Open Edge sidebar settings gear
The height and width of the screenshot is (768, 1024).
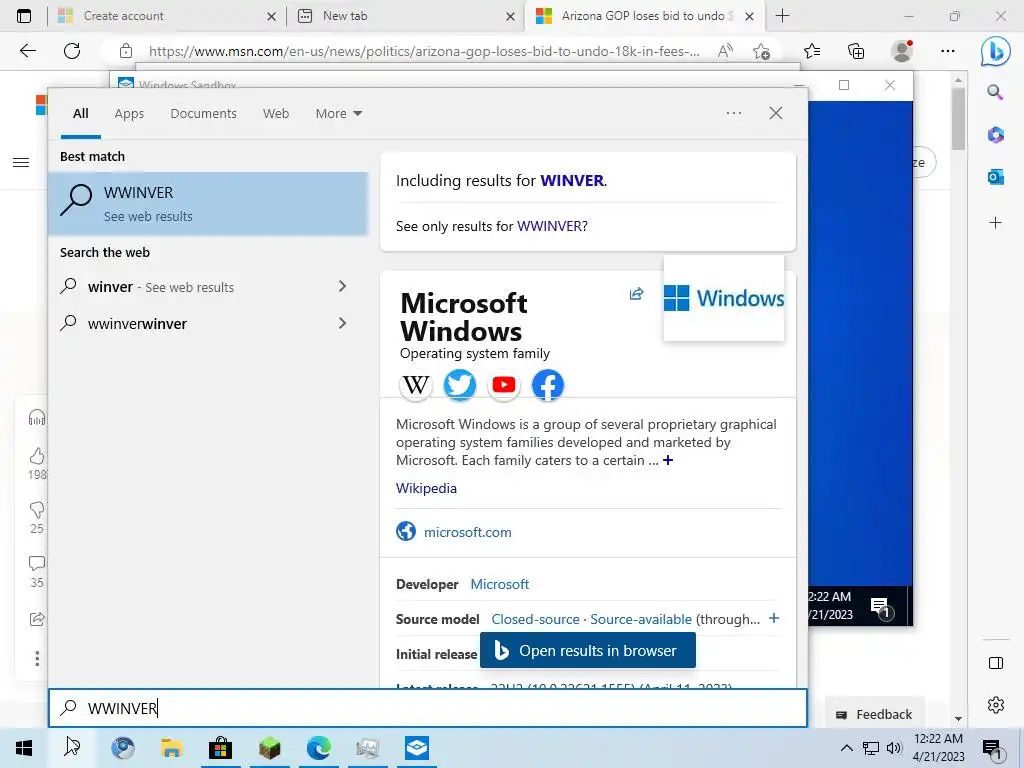(x=995, y=705)
